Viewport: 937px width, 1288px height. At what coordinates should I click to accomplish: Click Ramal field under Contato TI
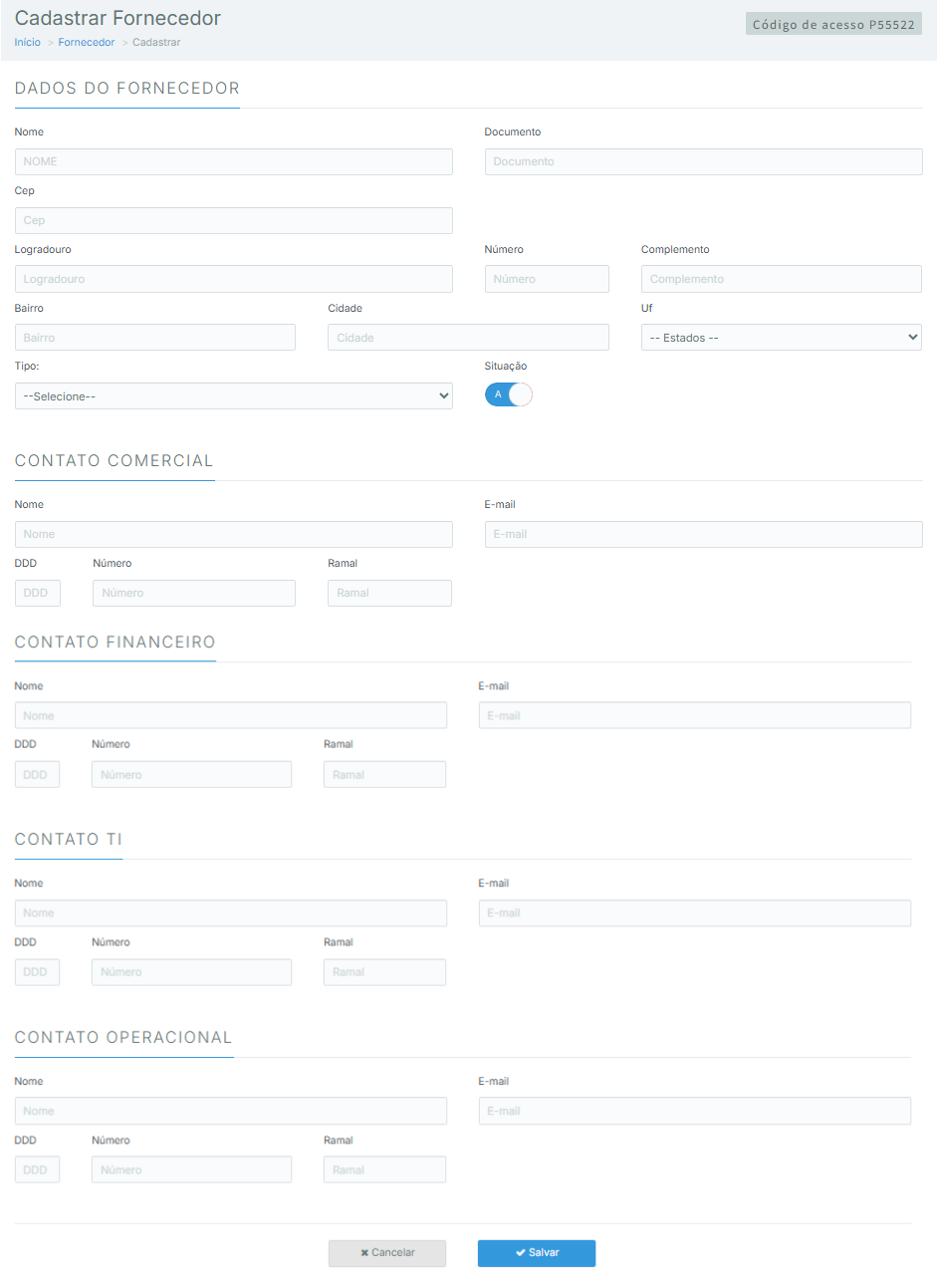click(x=384, y=972)
